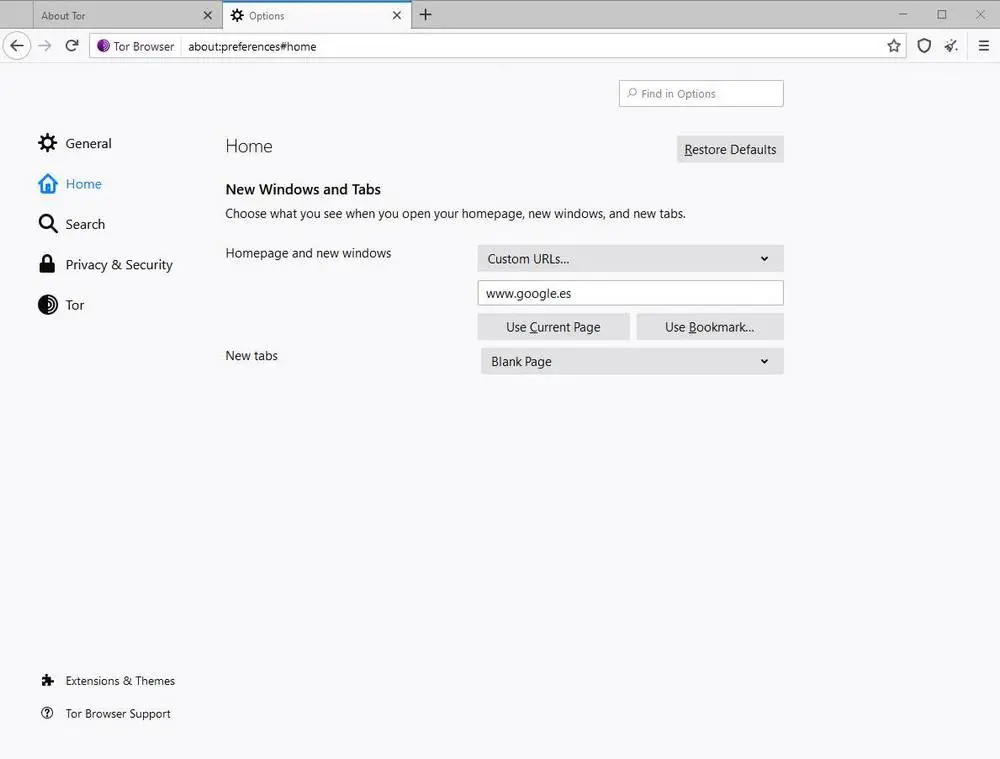Open Privacy & Security settings
Screen dimensions: 1000x759
(x=106, y=265)
